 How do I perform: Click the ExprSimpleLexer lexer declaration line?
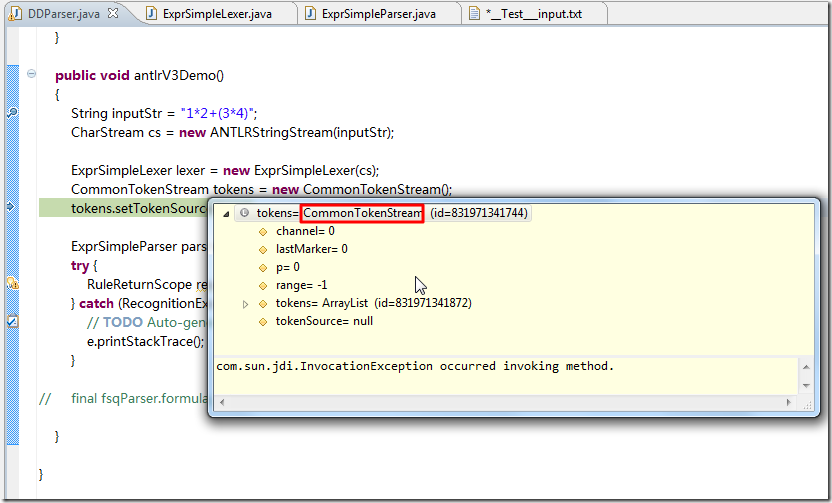pyautogui.click(x=225, y=170)
